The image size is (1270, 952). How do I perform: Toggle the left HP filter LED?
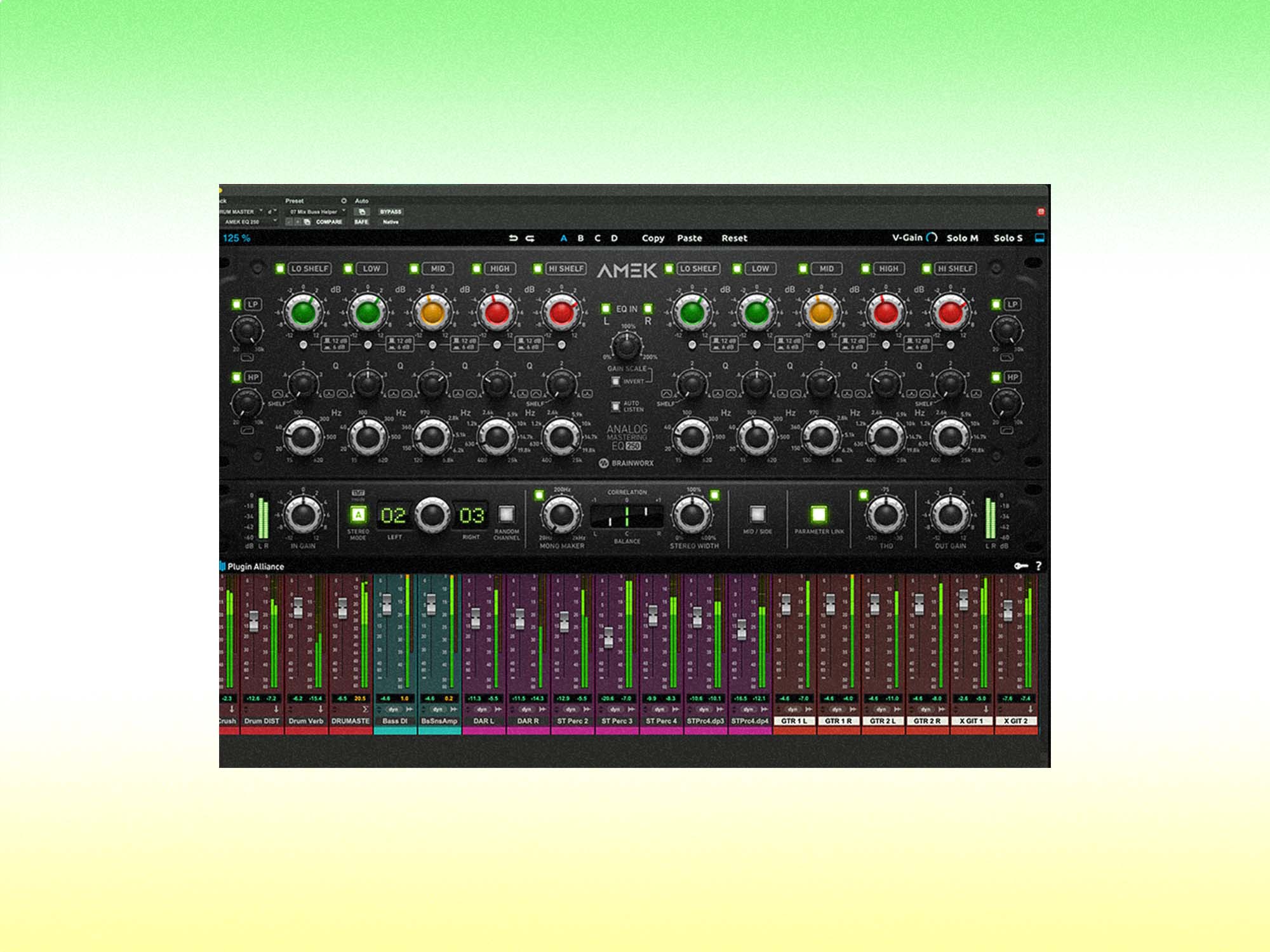point(237,377)
